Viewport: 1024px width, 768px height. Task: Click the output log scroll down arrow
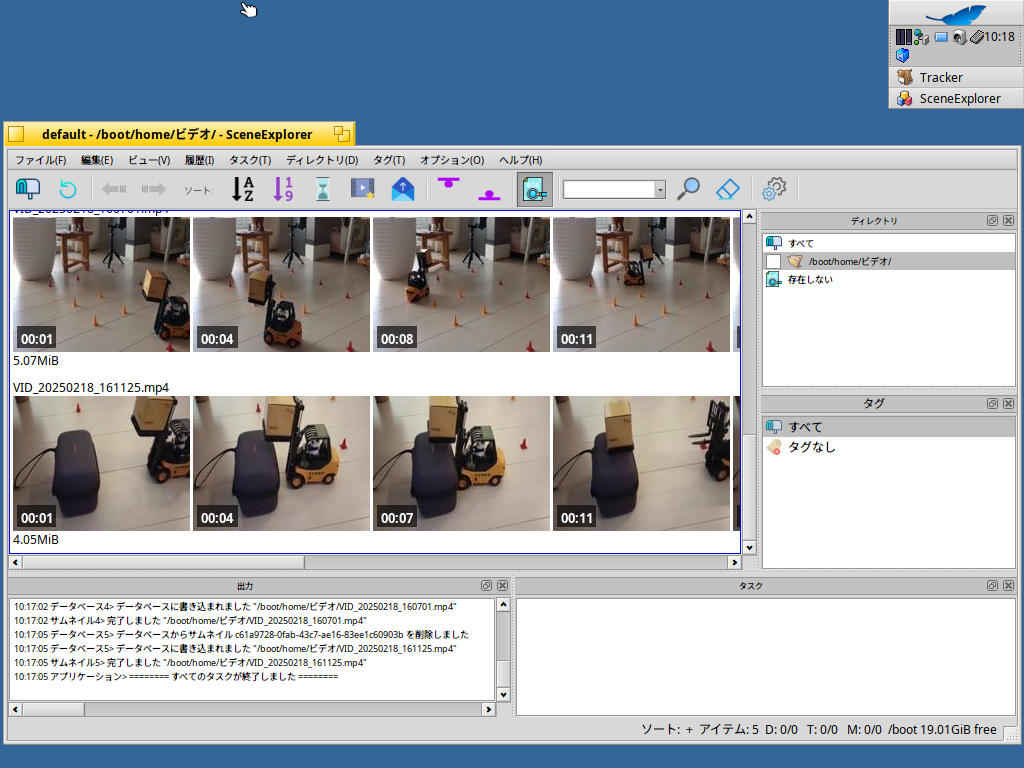tap(503, 695)
